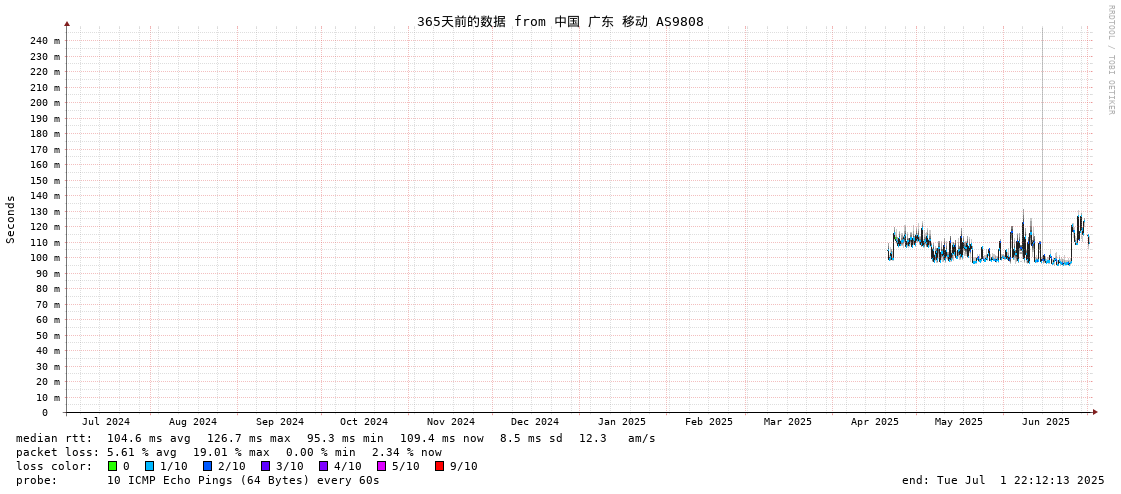Image resolution: width=1121 pixels, height=494 pixels.
Task: Click the green 0 loss color swatch
Action: pyautogui.click(x=112, y=466)
